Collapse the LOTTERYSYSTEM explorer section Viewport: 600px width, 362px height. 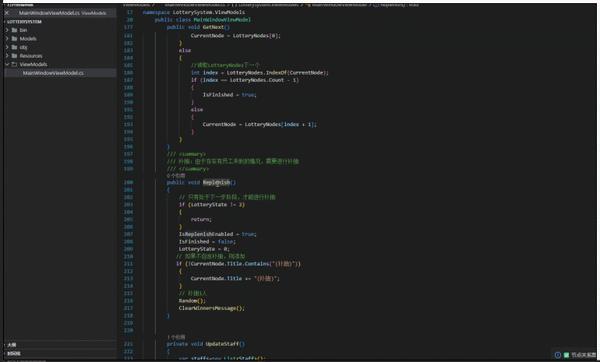tap(24, 22)
